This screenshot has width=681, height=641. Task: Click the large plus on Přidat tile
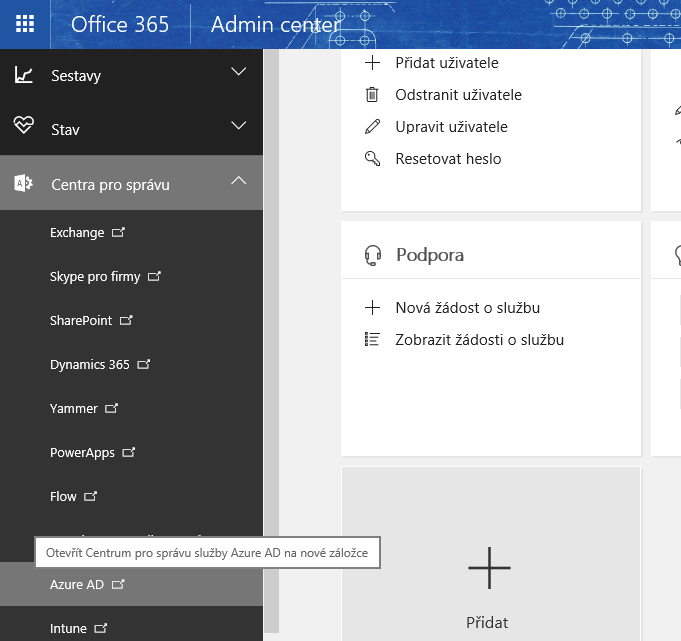489,568
